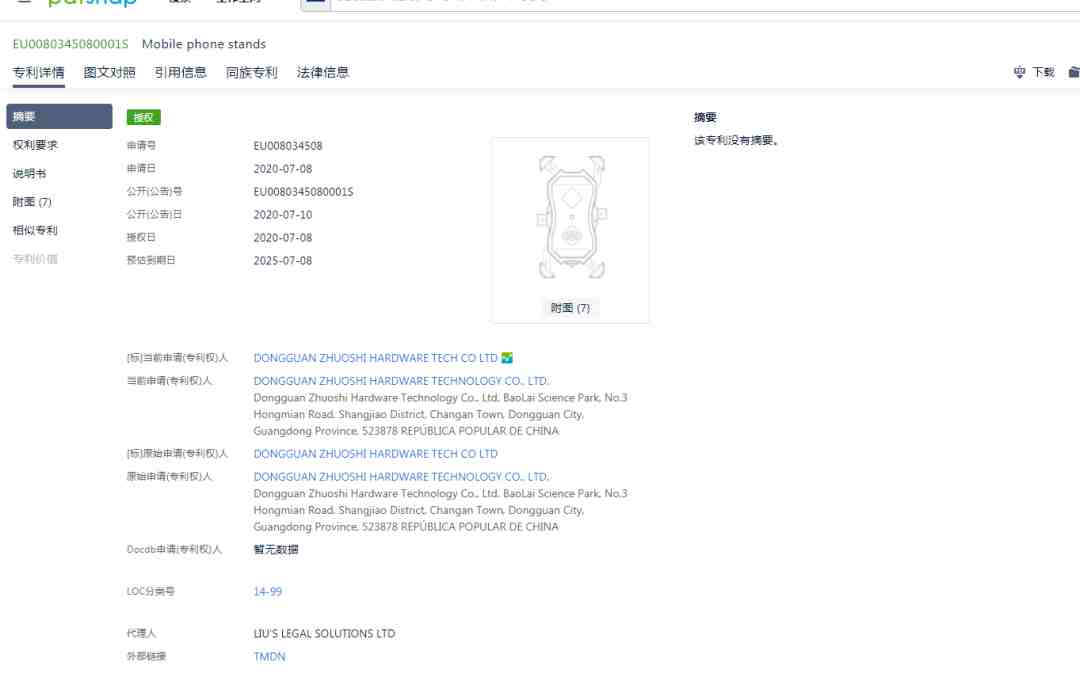The image size is (1080, 677).
Task: Open the LOC classification 14-99 link
Action: pos(267,592)
